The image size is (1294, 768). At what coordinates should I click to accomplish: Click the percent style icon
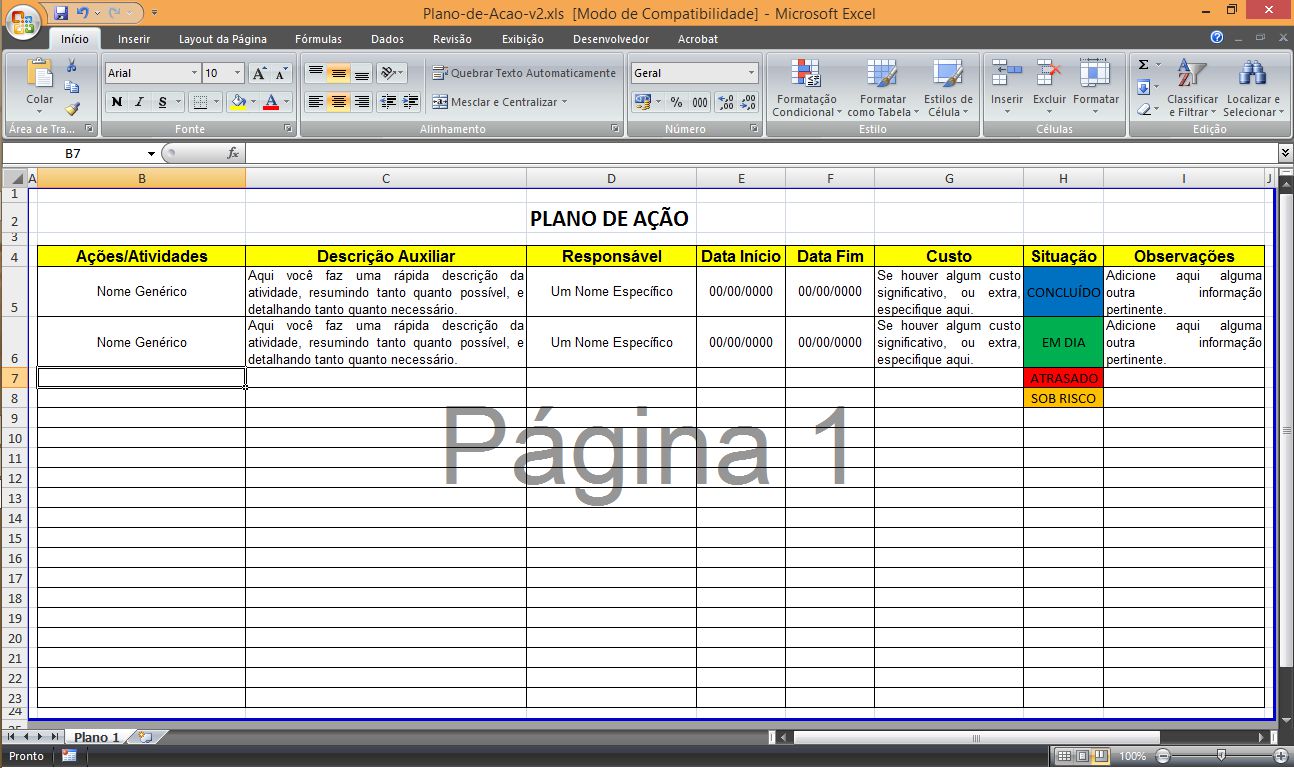pos(676,102)
